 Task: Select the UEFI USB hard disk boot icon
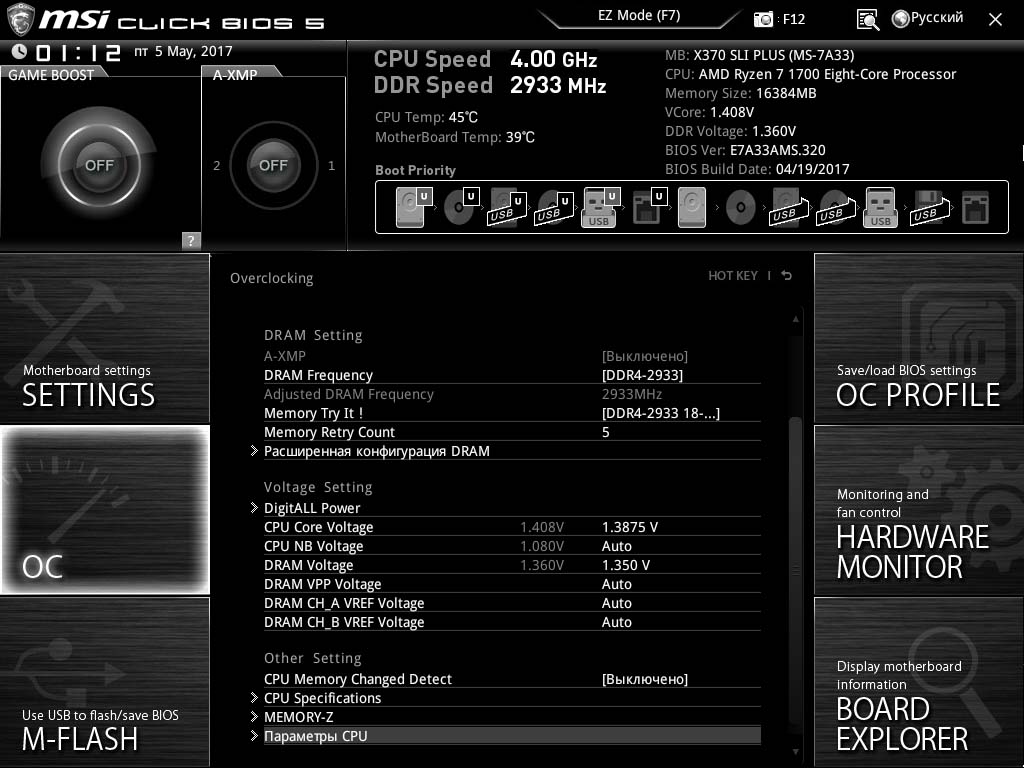point(507,207)
